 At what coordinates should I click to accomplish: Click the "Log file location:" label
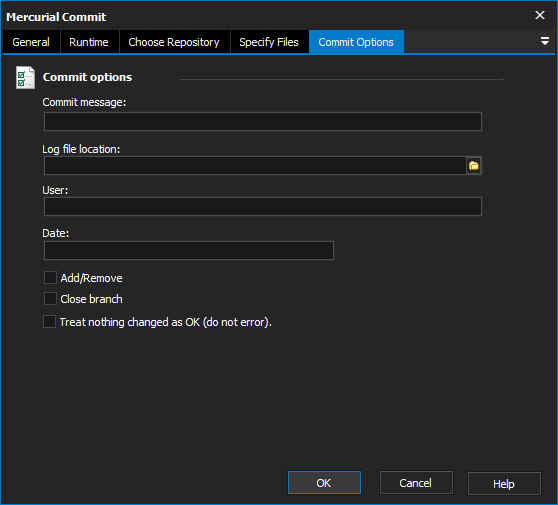(x=81, y=149)
